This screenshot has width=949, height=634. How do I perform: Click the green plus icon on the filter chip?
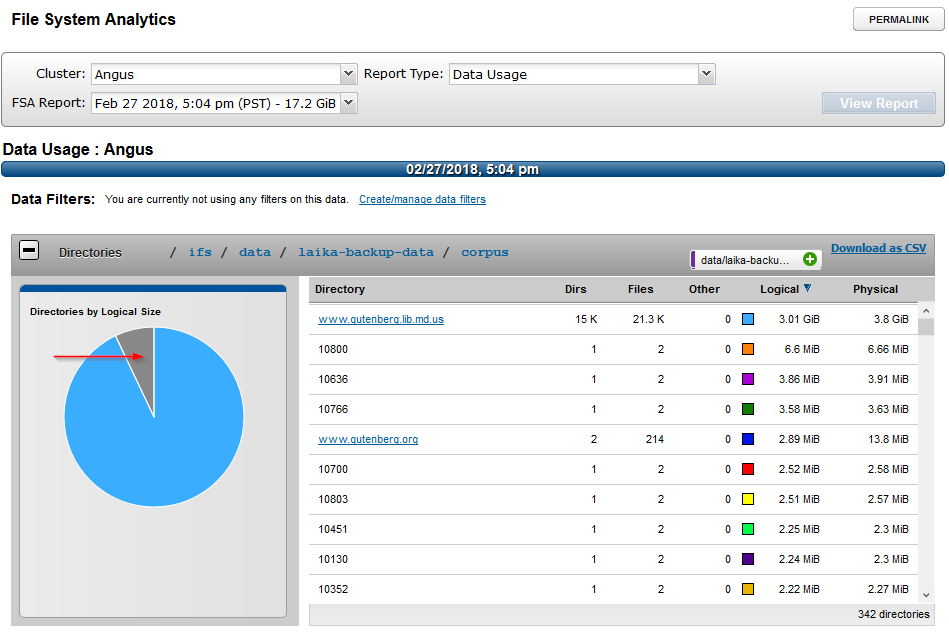[812, 259]
